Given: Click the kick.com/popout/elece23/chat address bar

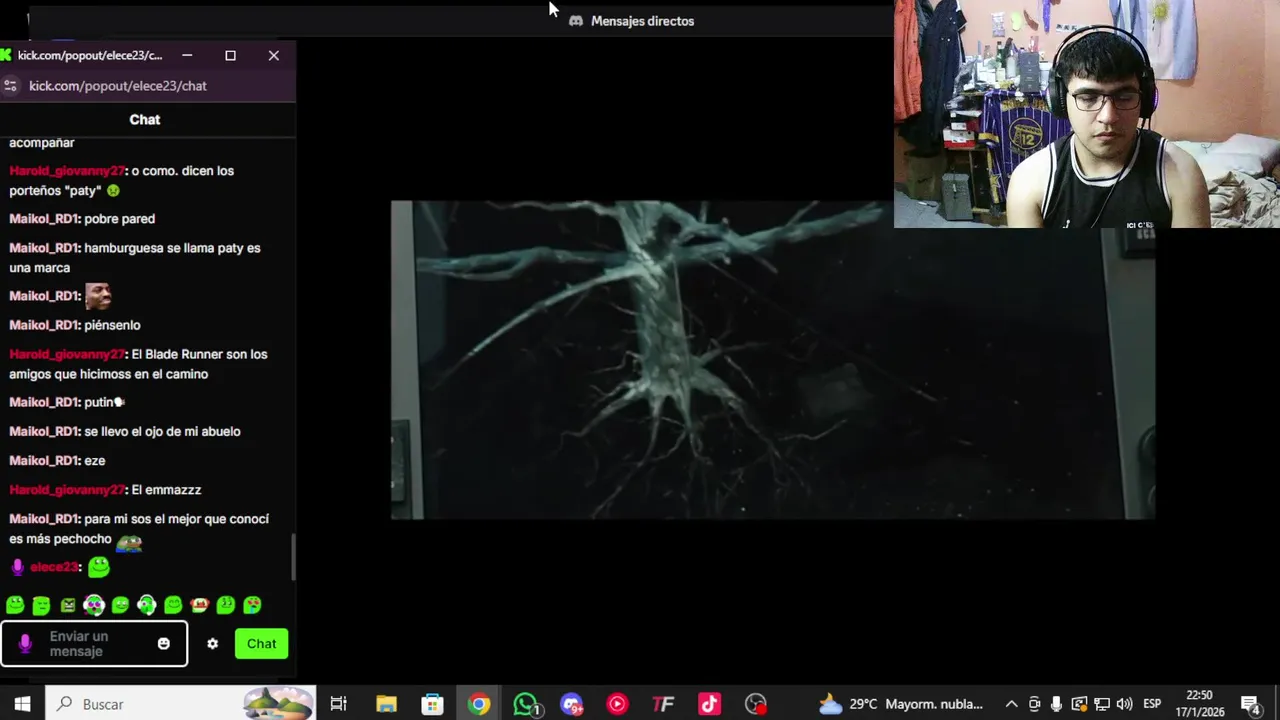Looking at the screenshot, I should [118, 86].
